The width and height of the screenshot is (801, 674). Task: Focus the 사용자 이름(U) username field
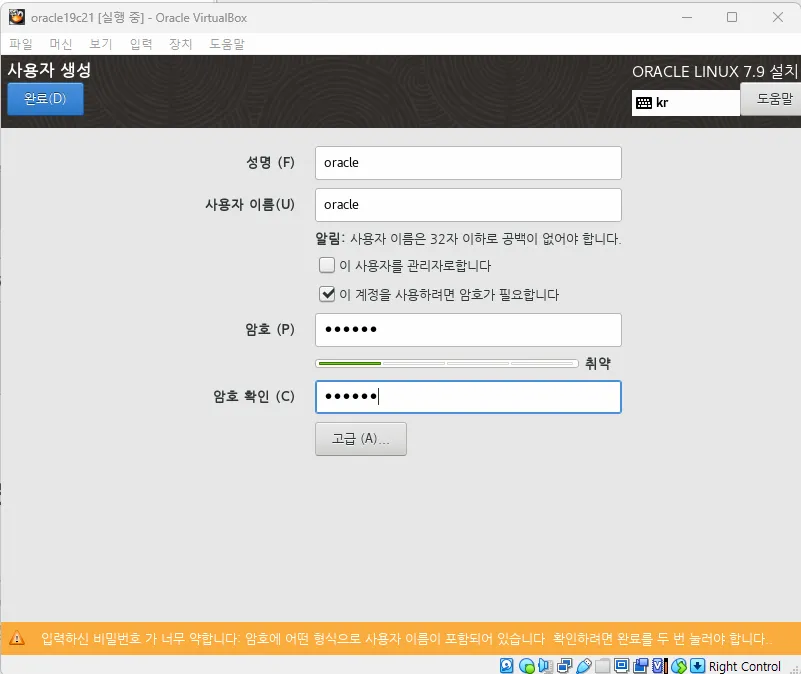[x=468, y=205]
